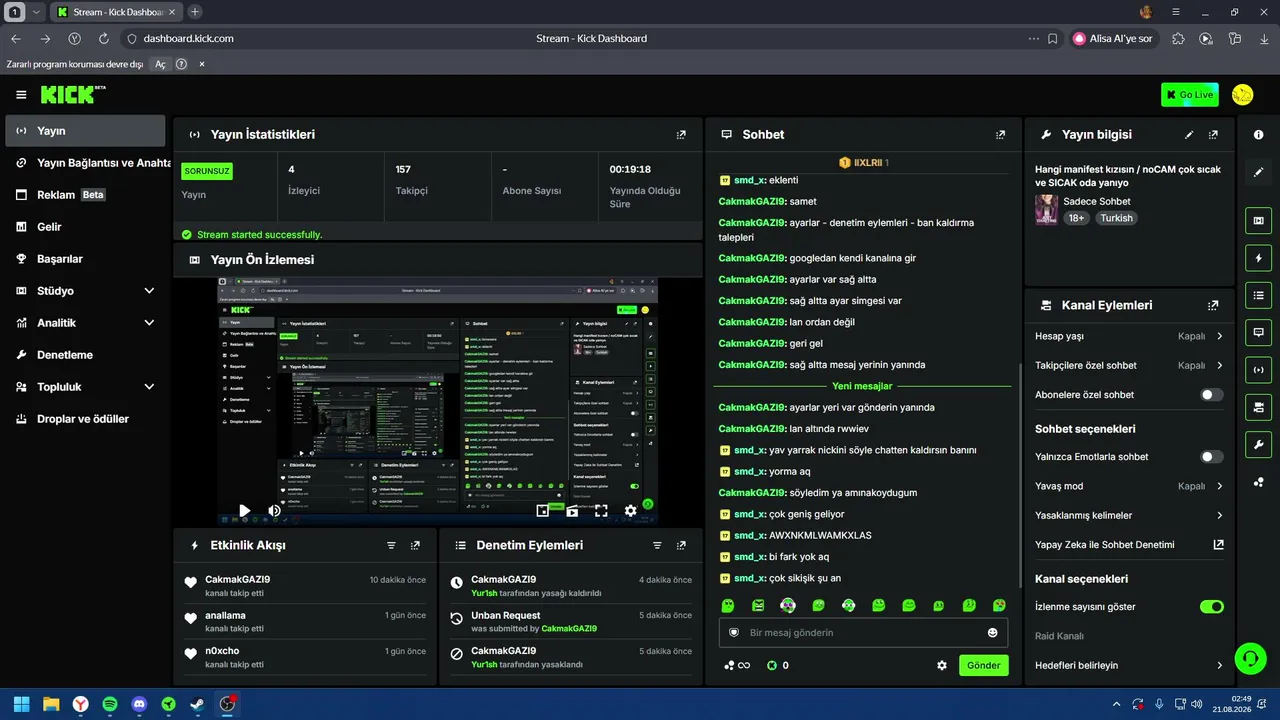Play the stream preview video
1280x720 pixels.
pyautogui.click(x=244, y=510)
